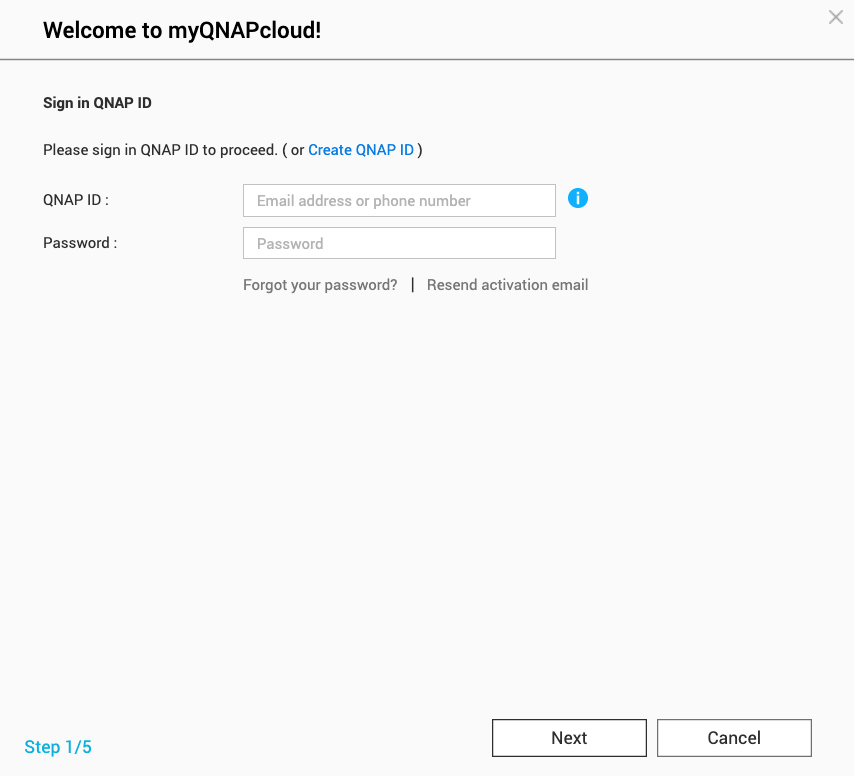The image size is (854, 776).
Task: Cancel the sign-in wizard
Action: (x=734, y=738)
